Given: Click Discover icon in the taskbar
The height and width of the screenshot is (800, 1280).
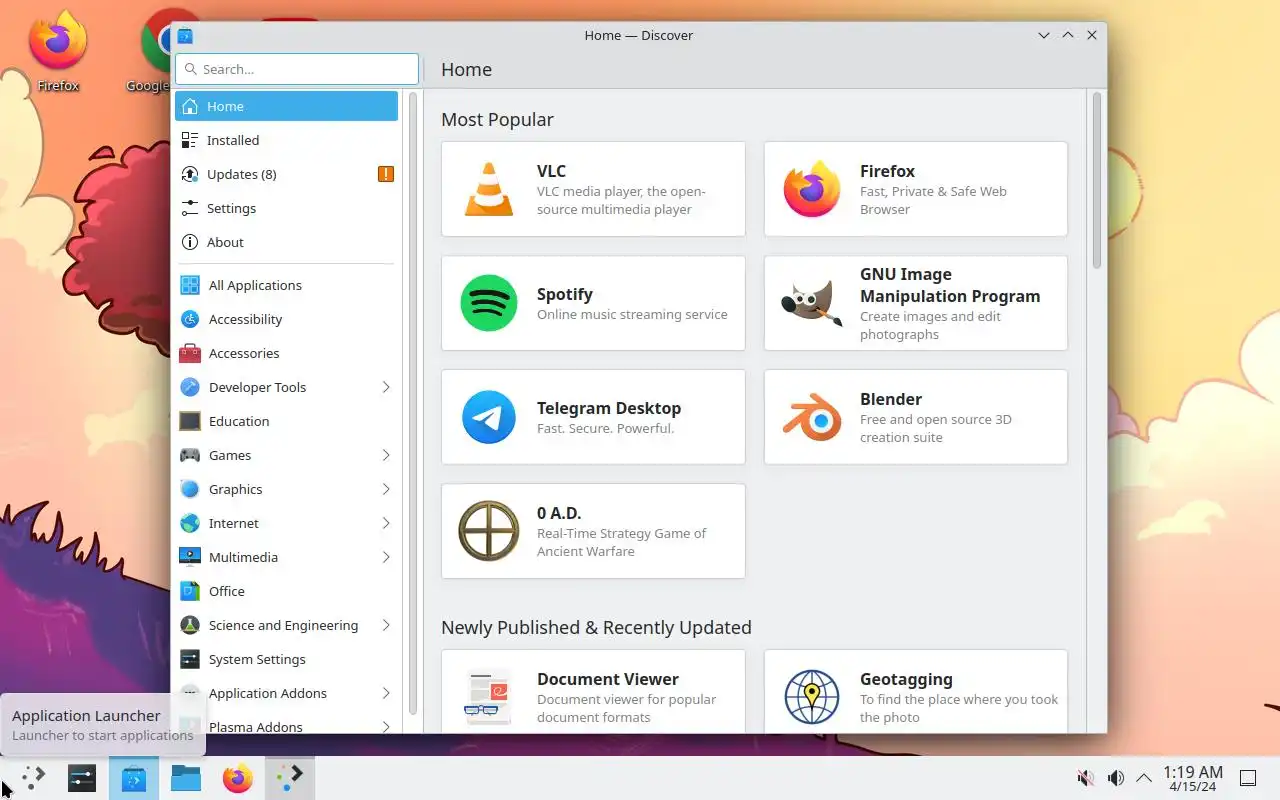Looking at the screenshot, I should tap(134, 778).
